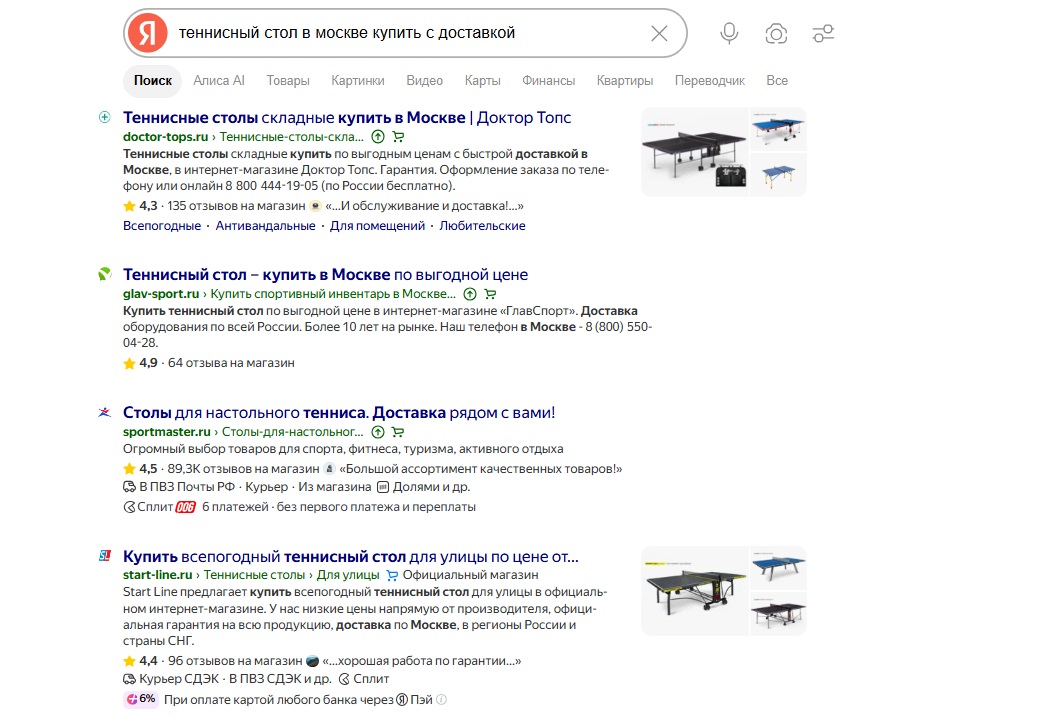Click the Yandex logo in search bar
1055x722 pixels.
point(148,33)
